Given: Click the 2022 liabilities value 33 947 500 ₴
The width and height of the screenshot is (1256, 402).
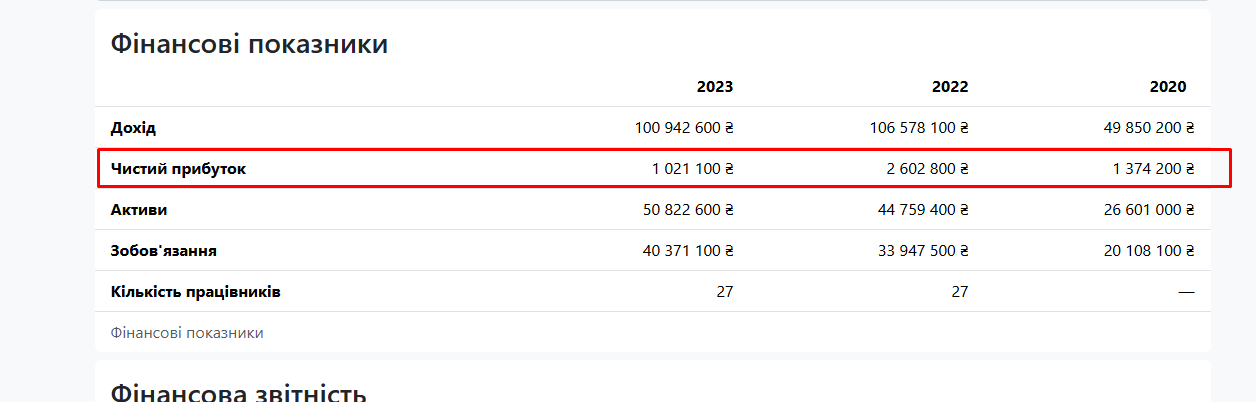Looking at the screenshot, I should pyautogui.click(x=924, y=251).
